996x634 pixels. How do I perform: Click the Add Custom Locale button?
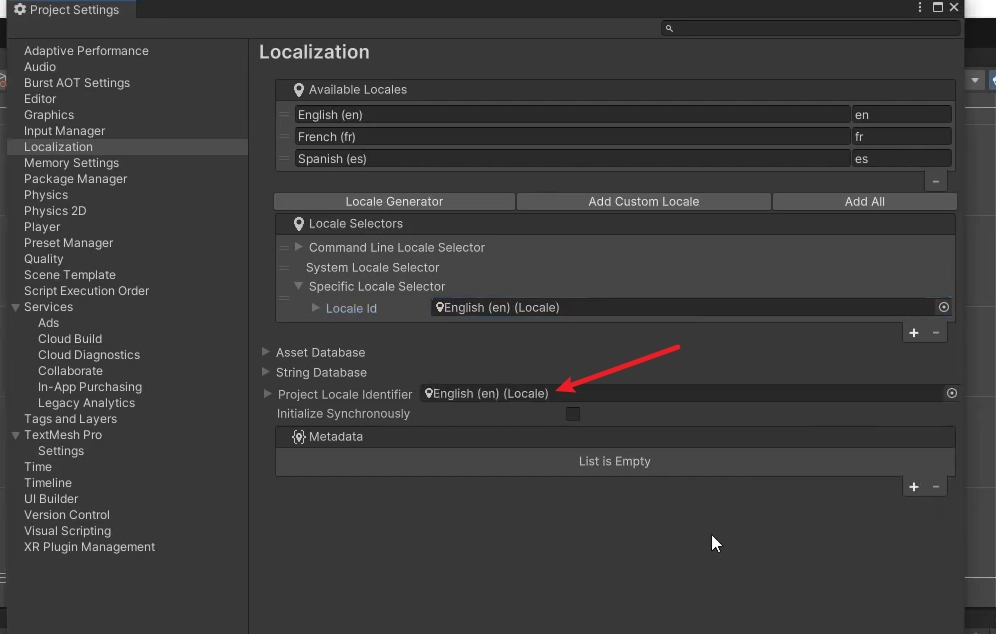[643, 201]
